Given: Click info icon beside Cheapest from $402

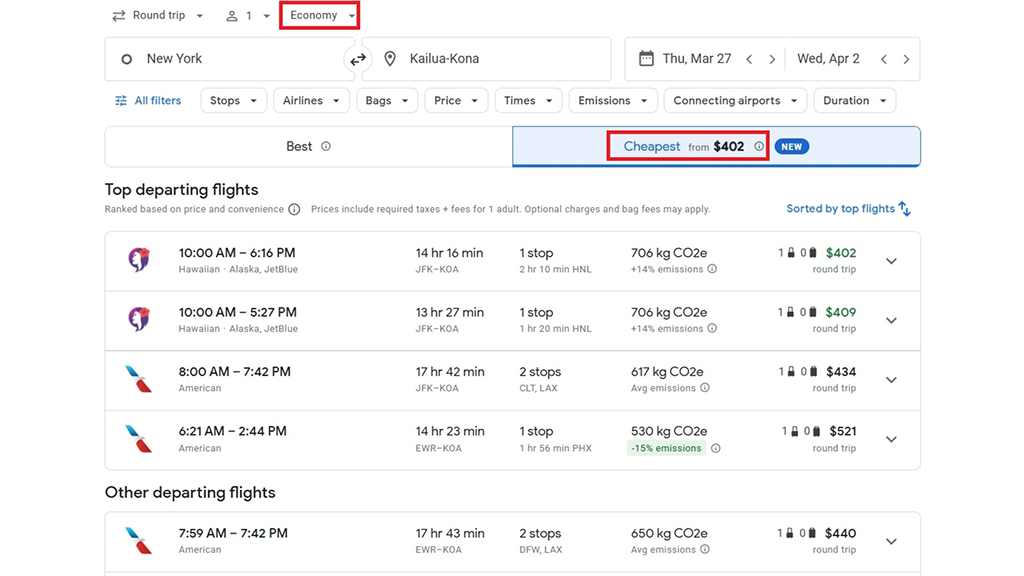Looking at the screenshot, I should coord(759,146).
